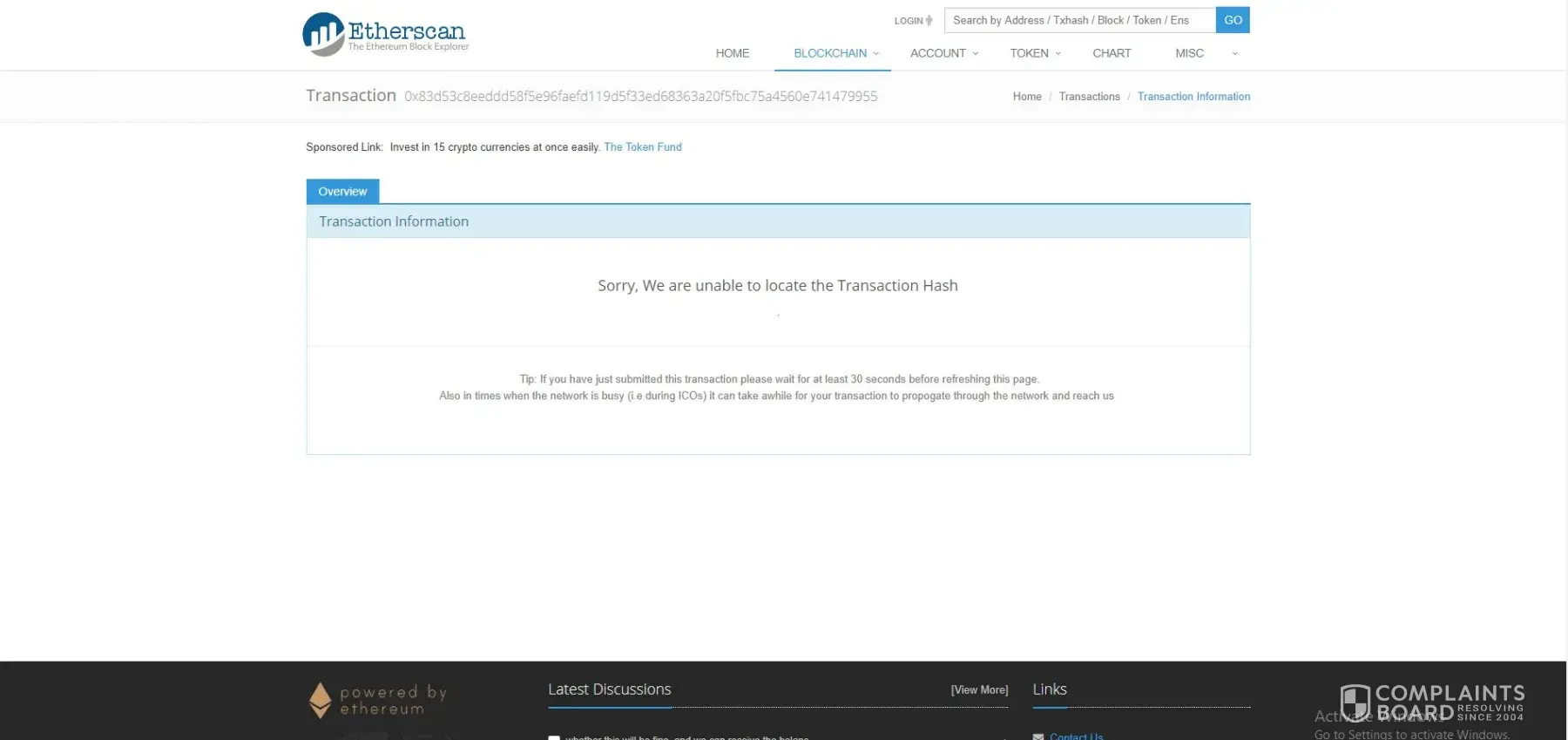Click the Home breadcrumb link

[x=1027, y=97]
